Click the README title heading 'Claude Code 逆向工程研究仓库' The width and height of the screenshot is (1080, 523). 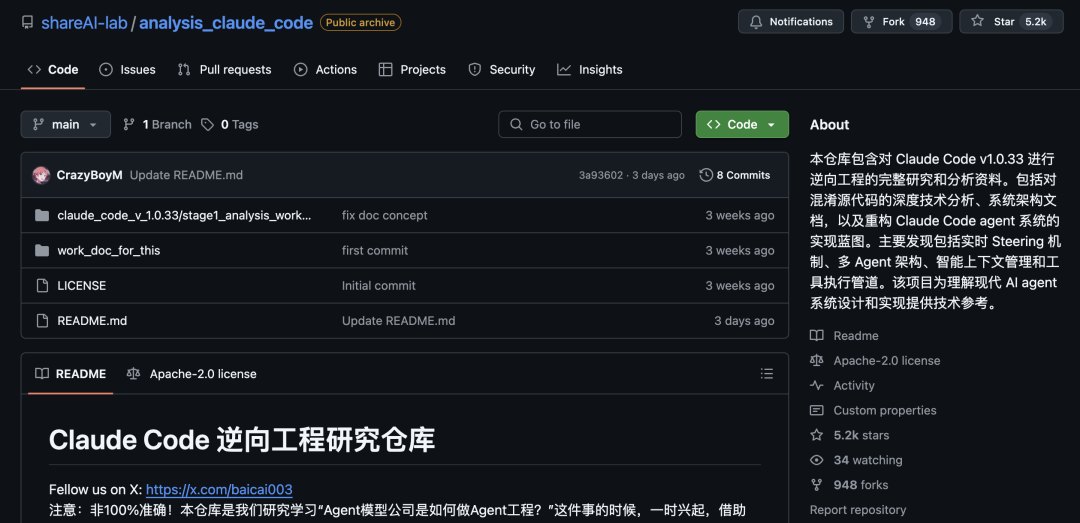242,440
